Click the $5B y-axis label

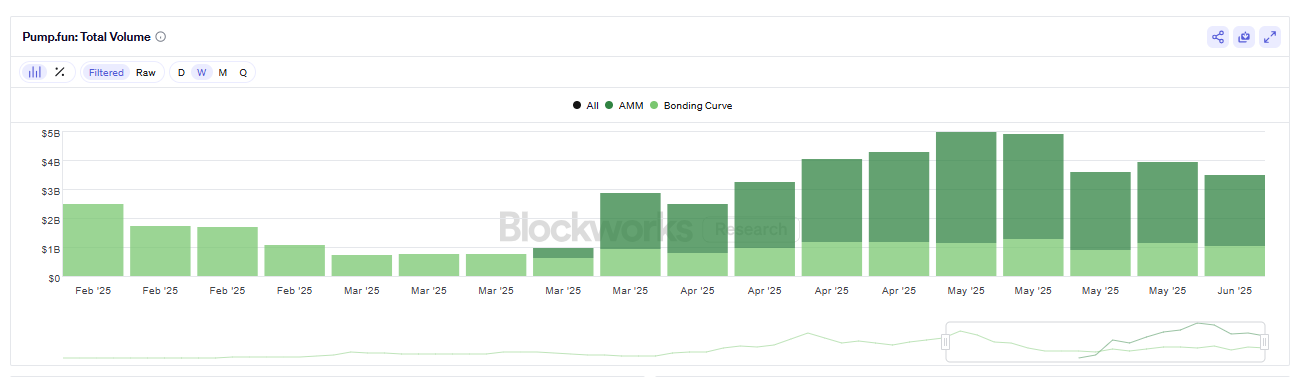pos(50,133)
